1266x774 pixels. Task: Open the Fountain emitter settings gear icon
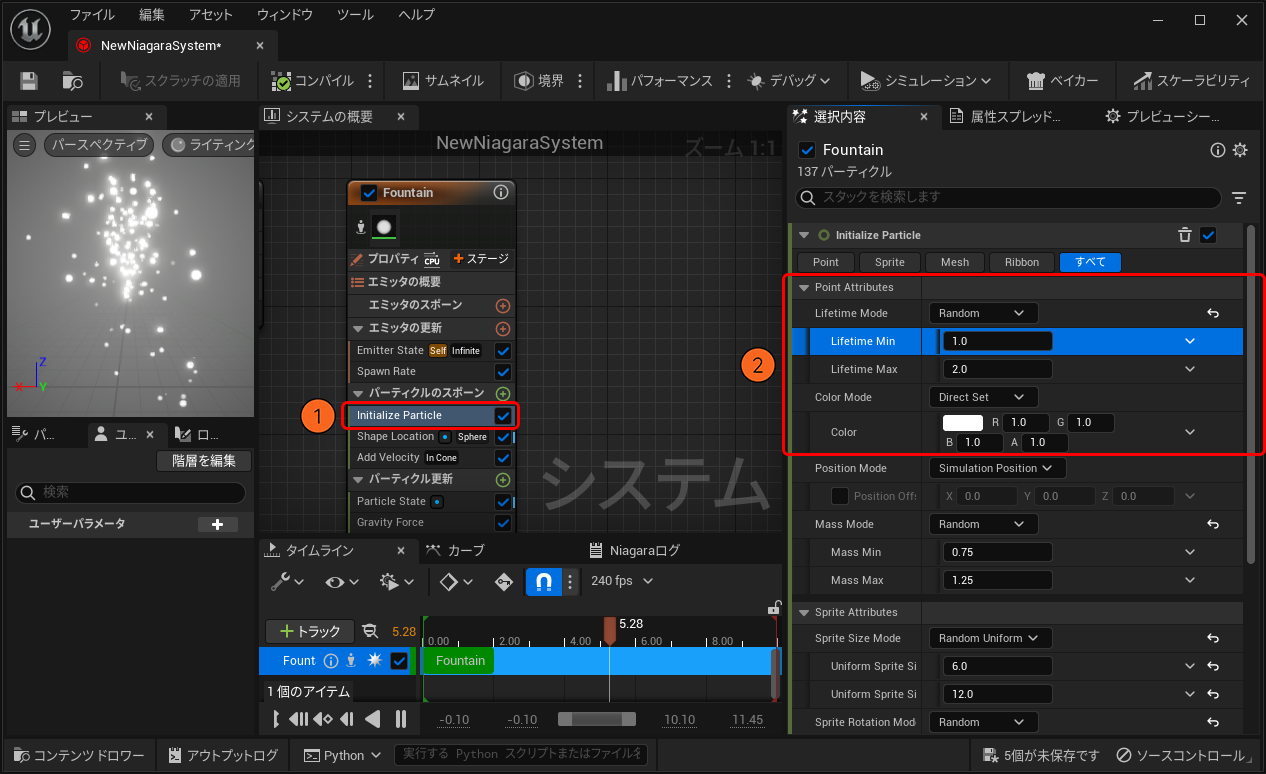tap(1240, 150)
